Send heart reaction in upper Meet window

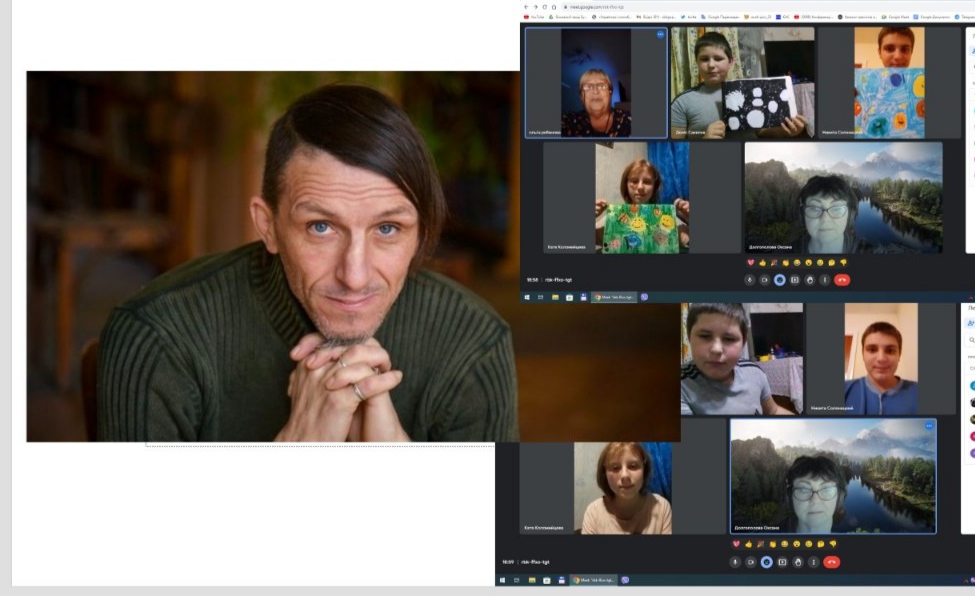pyautogui.click(x=751, y=263)
